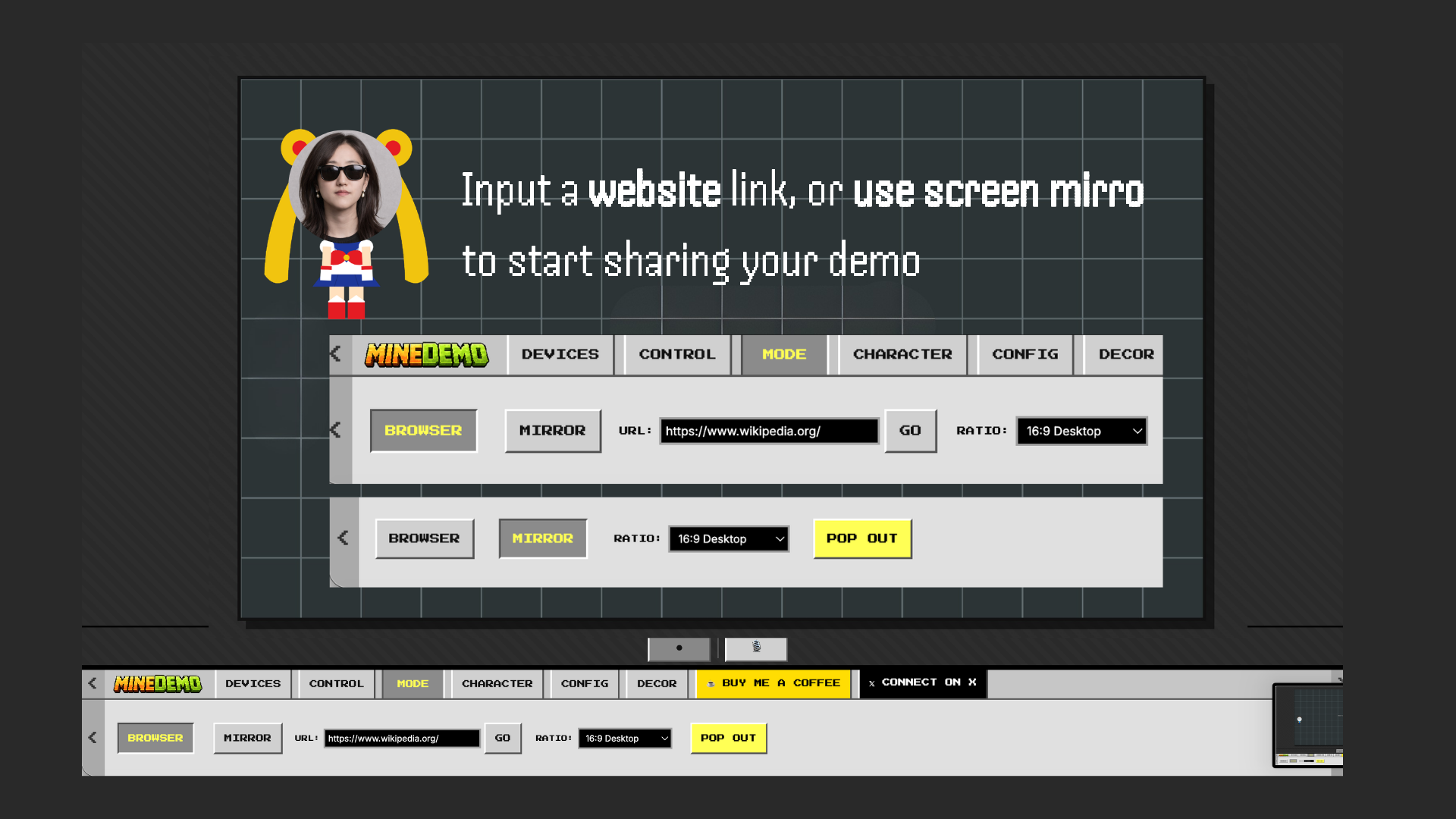
Task: Switch to the CHARACTER tab
Action: (902, 354)
